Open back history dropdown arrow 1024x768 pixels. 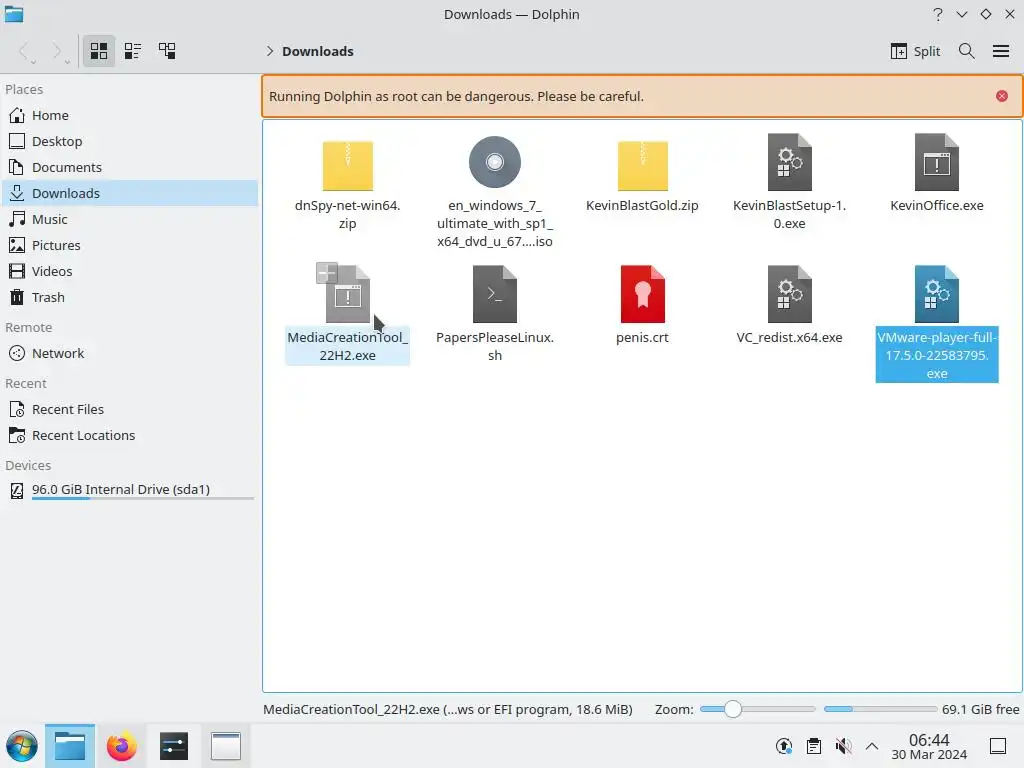[33, 61]
